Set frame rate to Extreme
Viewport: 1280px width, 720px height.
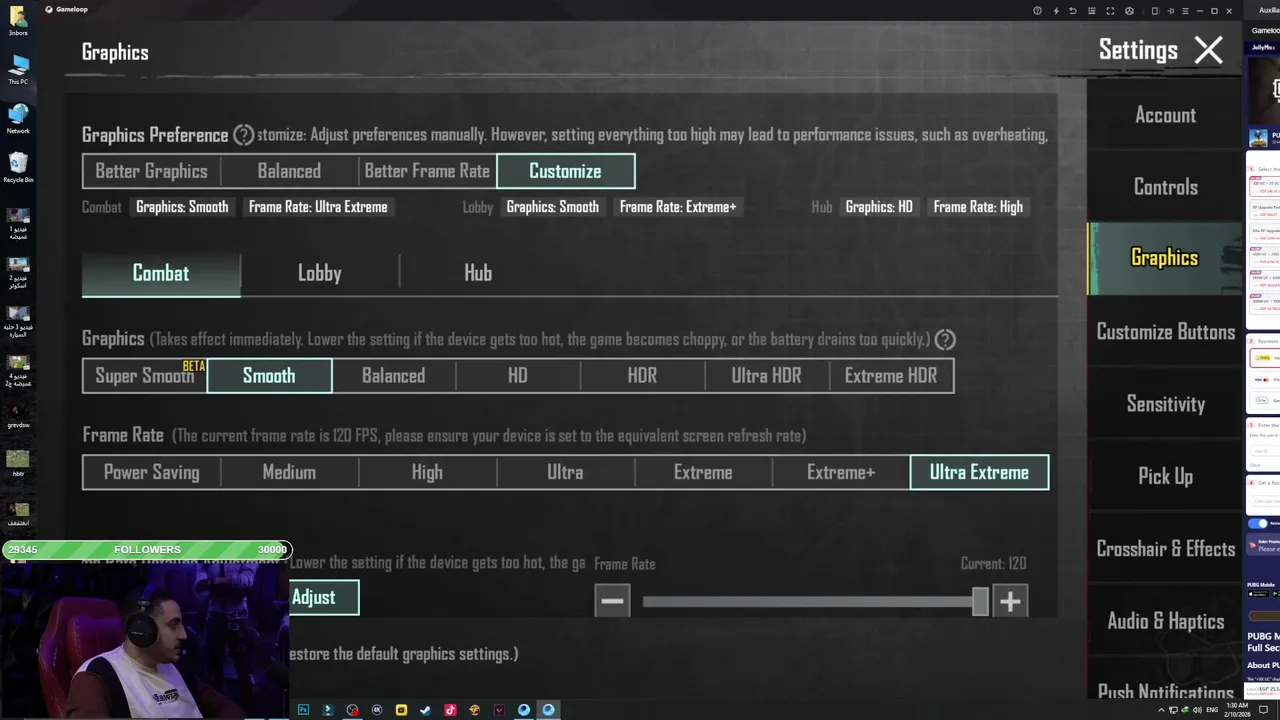point(703,472)
